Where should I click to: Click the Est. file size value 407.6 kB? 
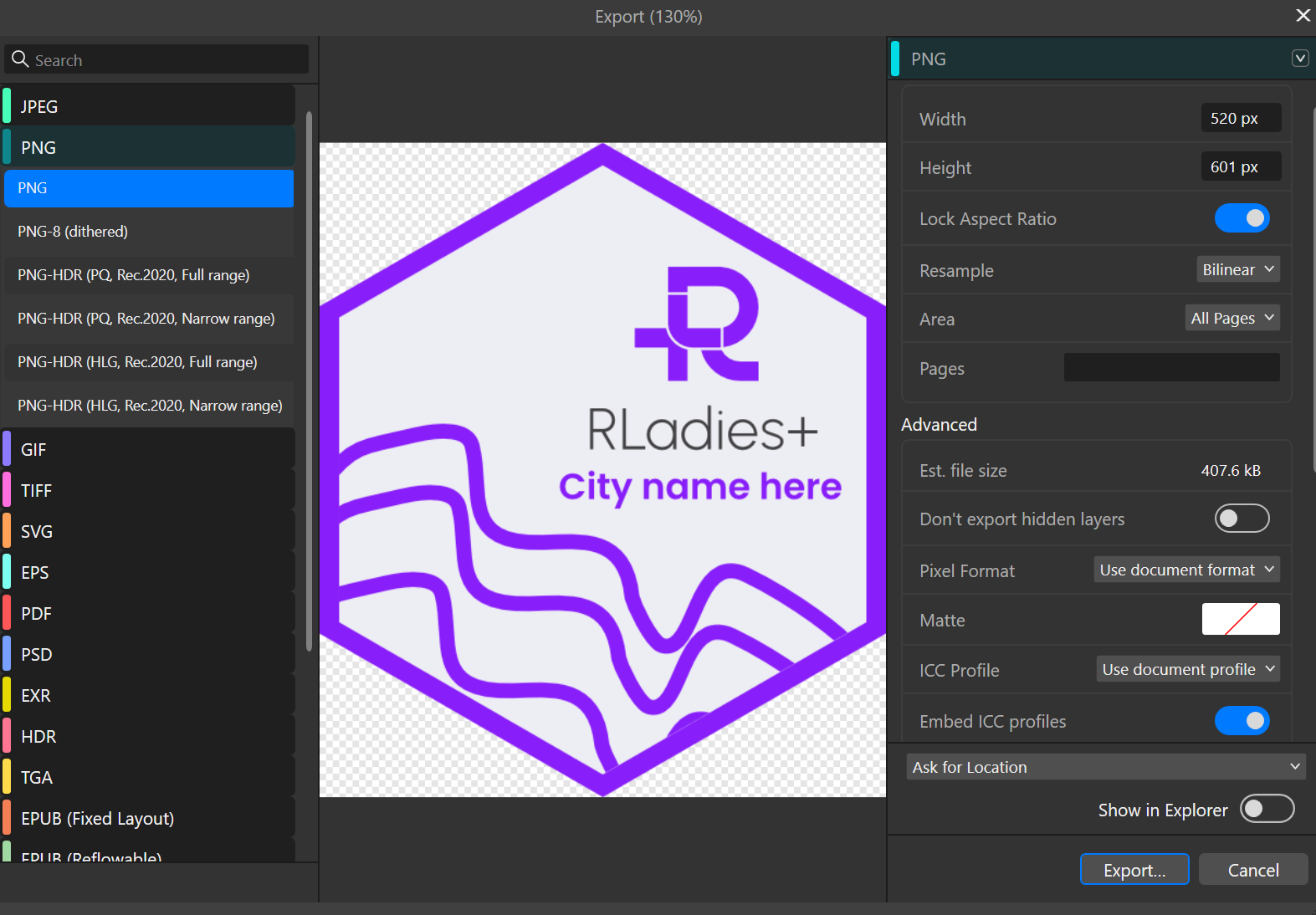click(1231, 470)
